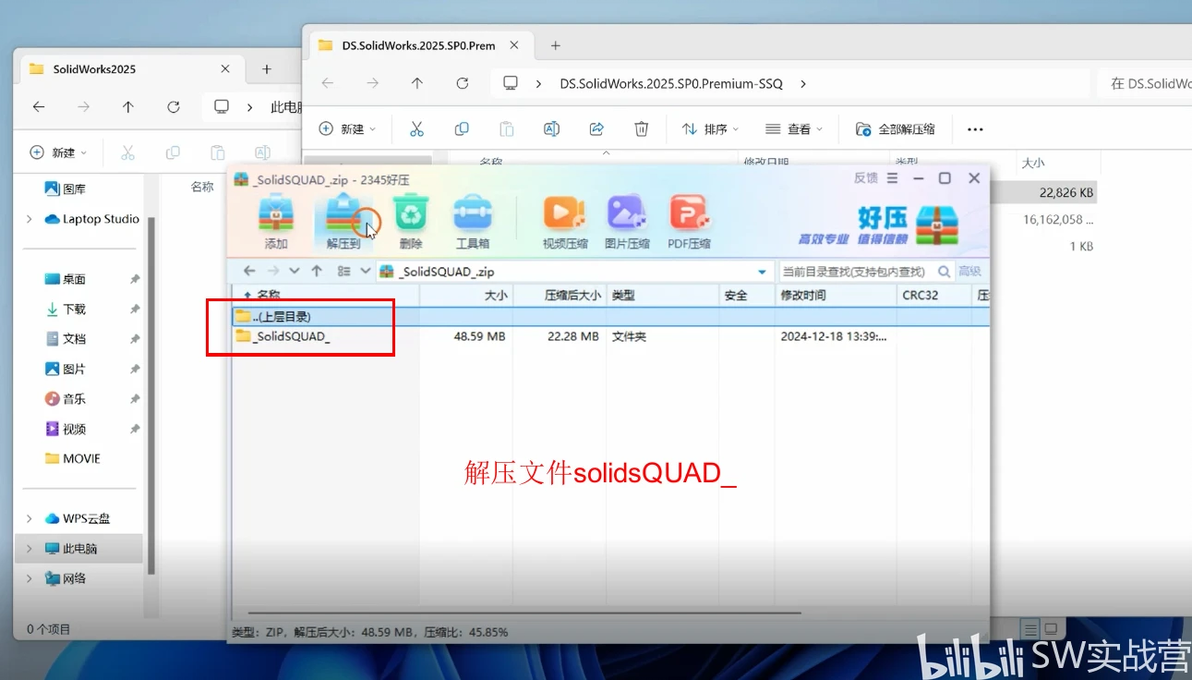Viewport: 1192px width, 680px height.
Task: Launch the 图片压缩 image compression tool
Action: 627,221
